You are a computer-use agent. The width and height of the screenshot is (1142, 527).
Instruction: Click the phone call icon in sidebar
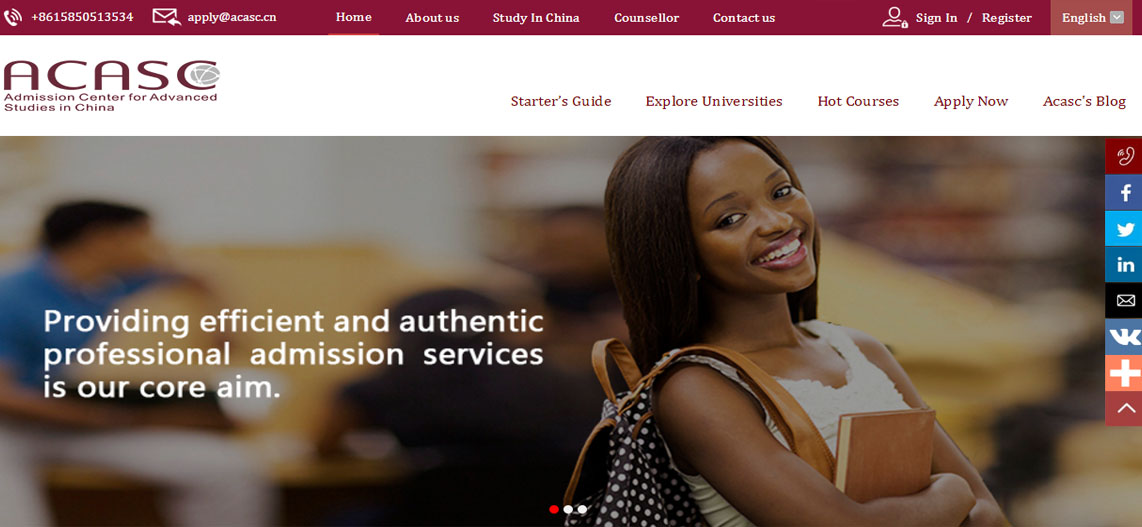[x=1124, y=156]
